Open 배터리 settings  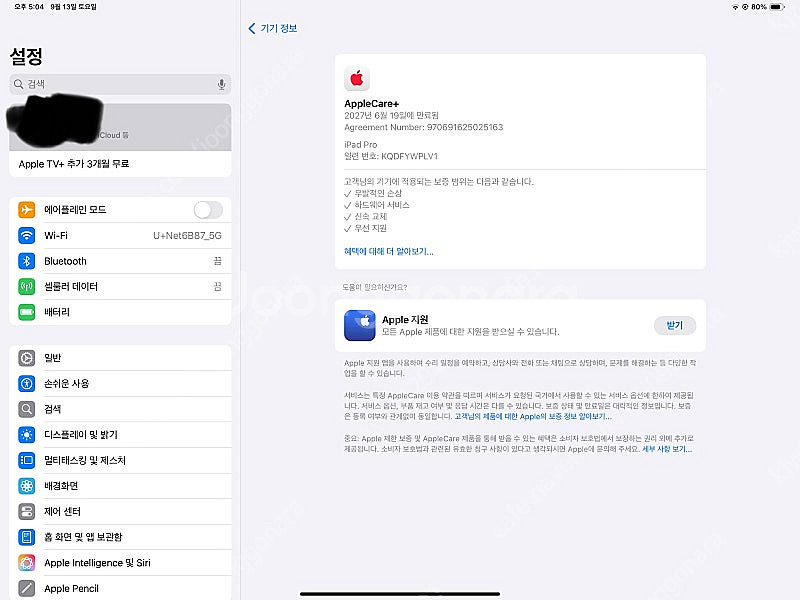click(120, 312)
